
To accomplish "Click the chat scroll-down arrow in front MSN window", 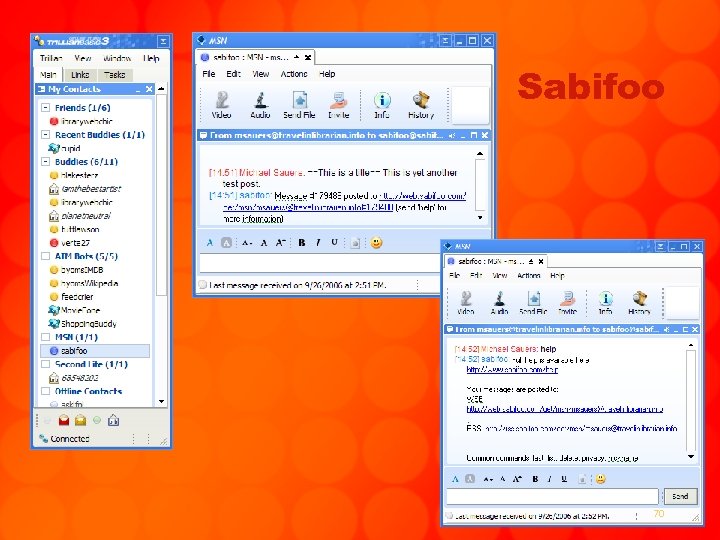I will click(691, 456).
